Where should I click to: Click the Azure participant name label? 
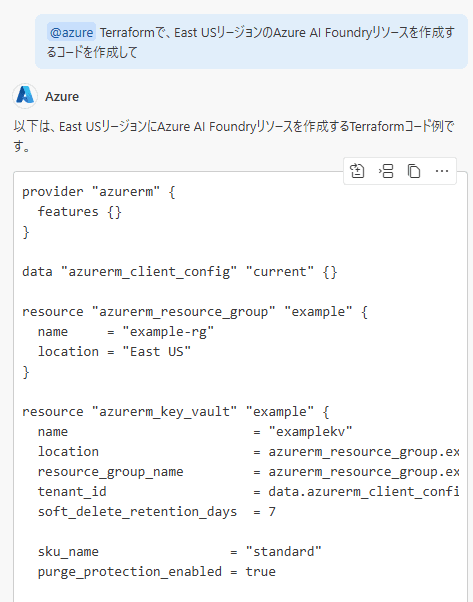click(x=62, y=96)
